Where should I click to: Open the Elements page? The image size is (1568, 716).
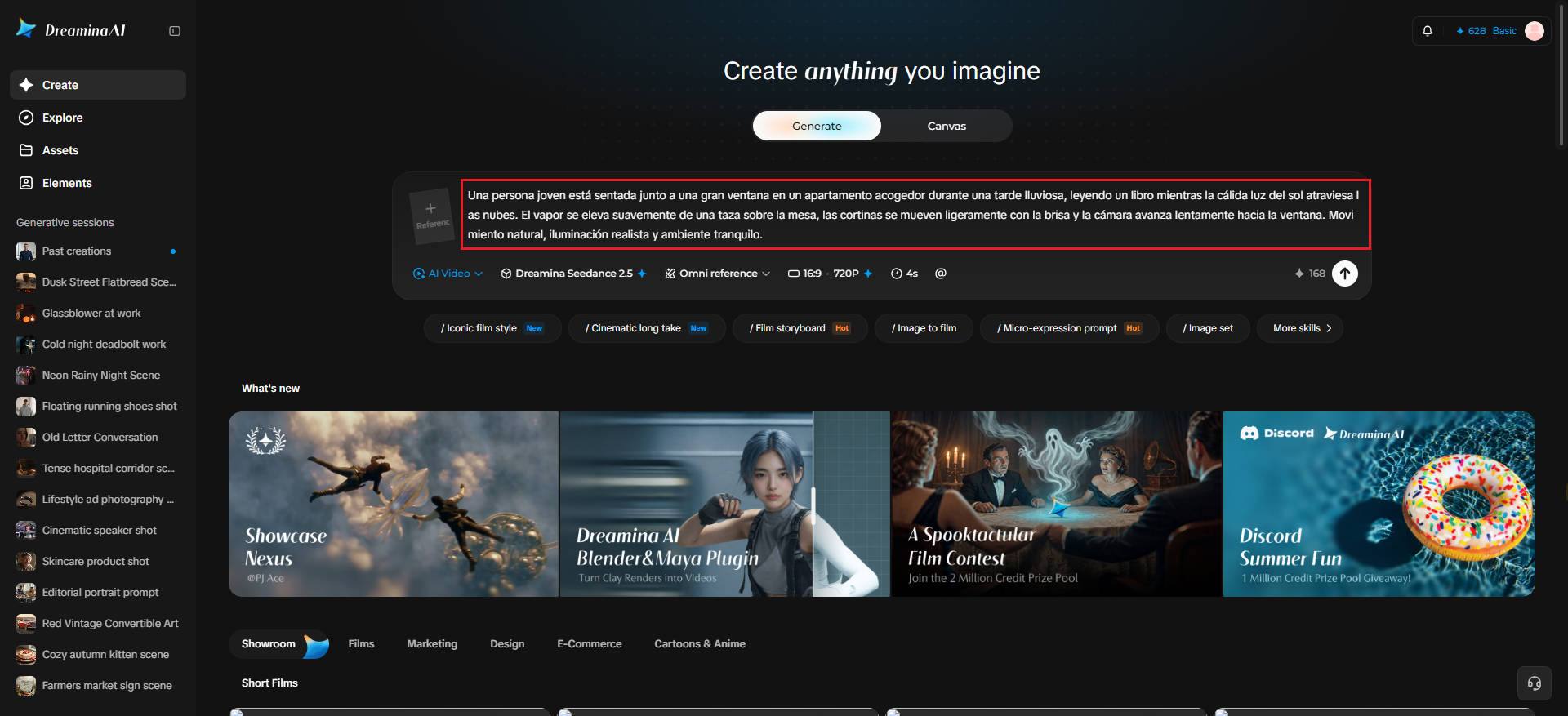(x=98, y=183)
